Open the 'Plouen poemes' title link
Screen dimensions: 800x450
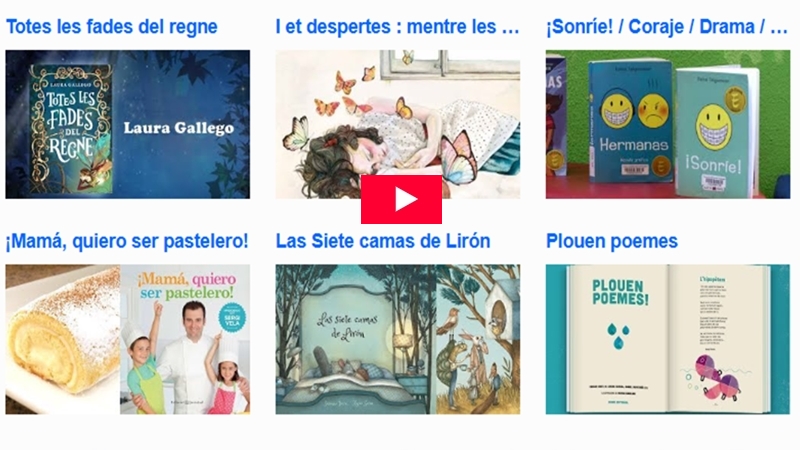[612, 241]
